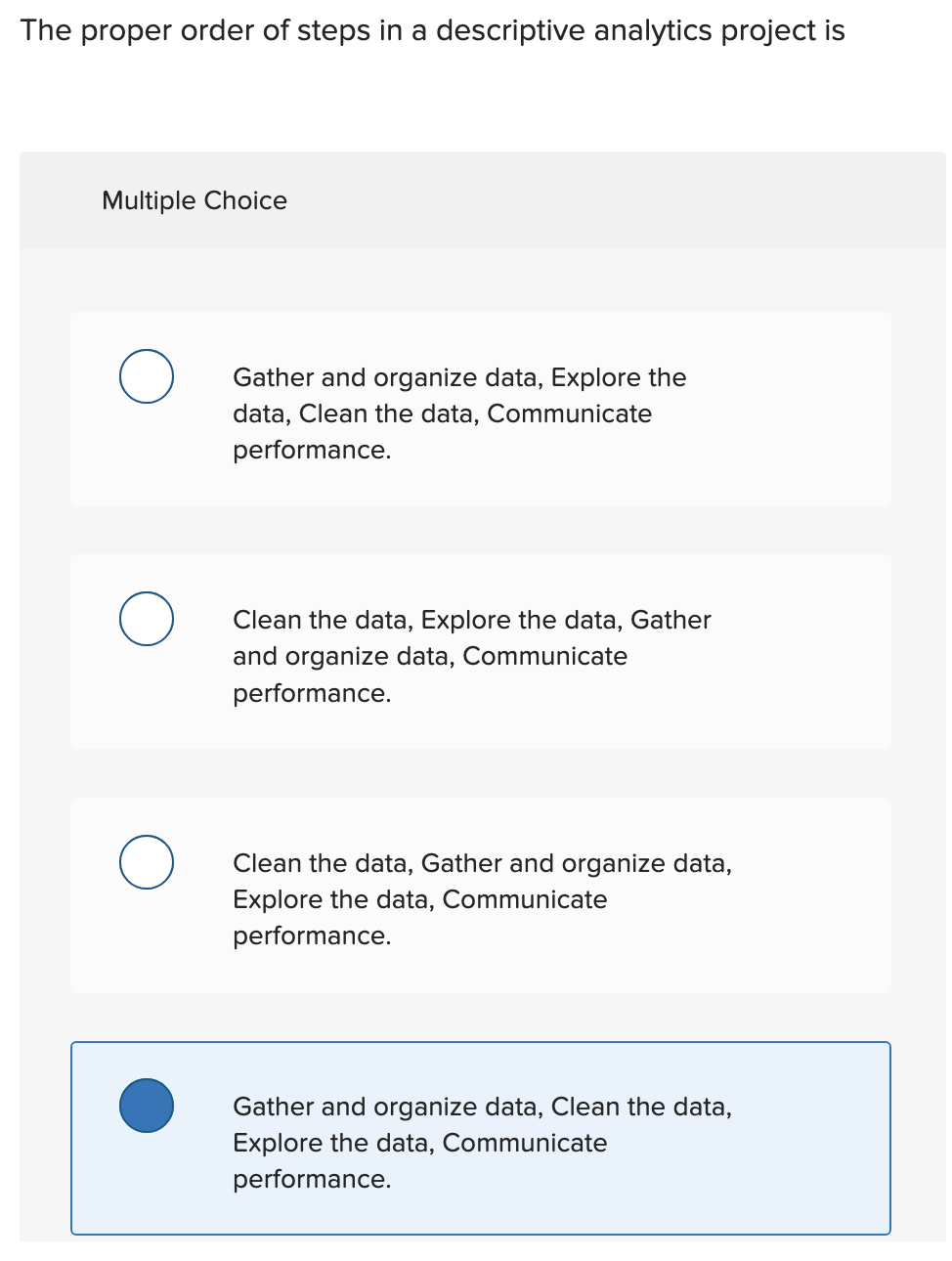Choose the second answer option card
The height and width of the screenshot is (1261, 952).
tap(479, 652)
